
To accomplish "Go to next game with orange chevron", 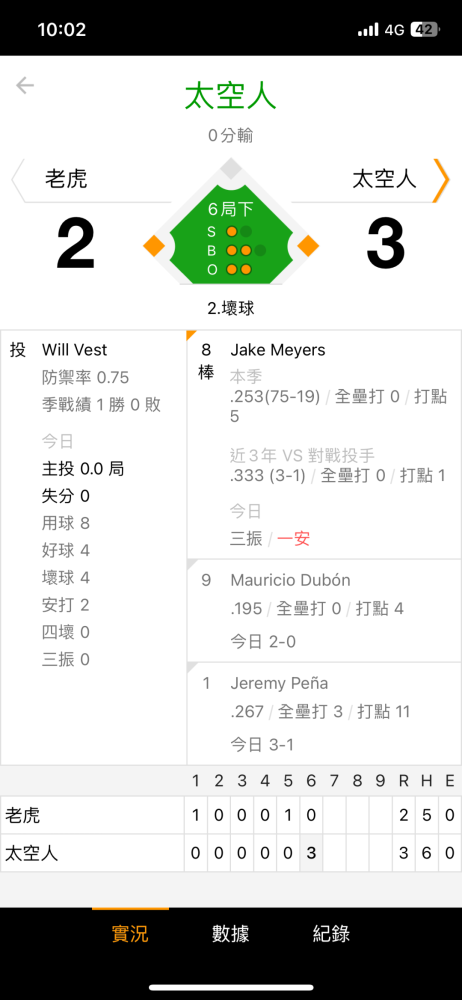I will [441, 180].
